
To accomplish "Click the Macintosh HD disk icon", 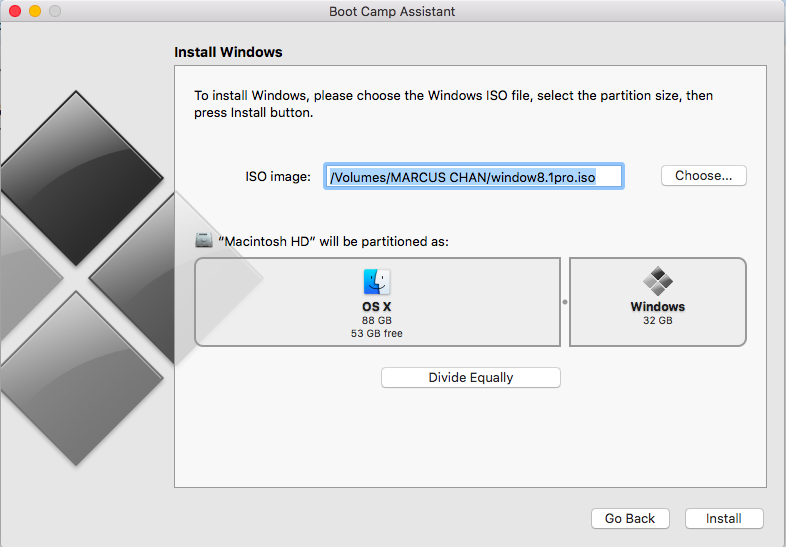I will click(204, 241).
